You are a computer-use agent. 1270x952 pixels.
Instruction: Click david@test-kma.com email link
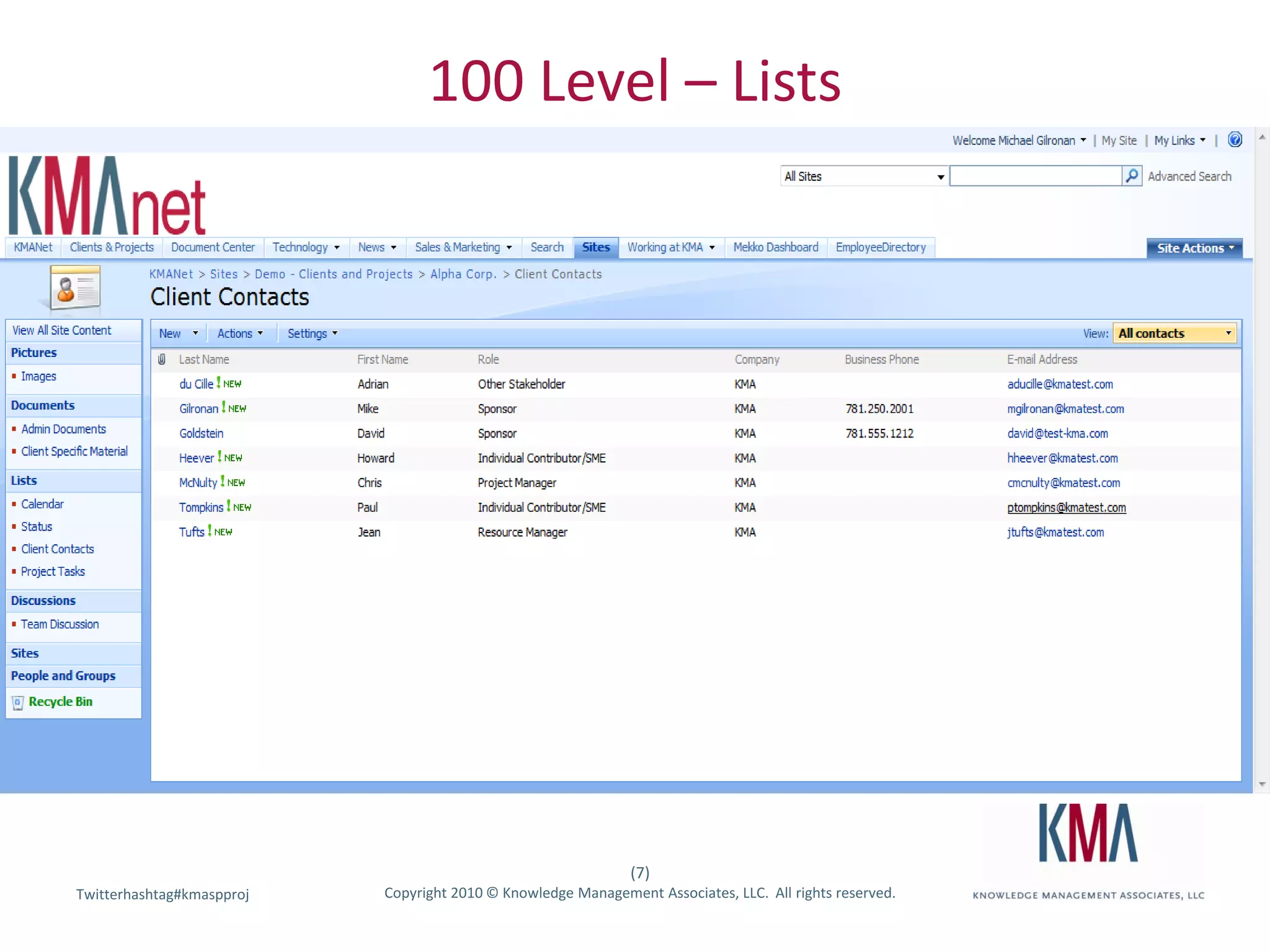point(1057,433)
